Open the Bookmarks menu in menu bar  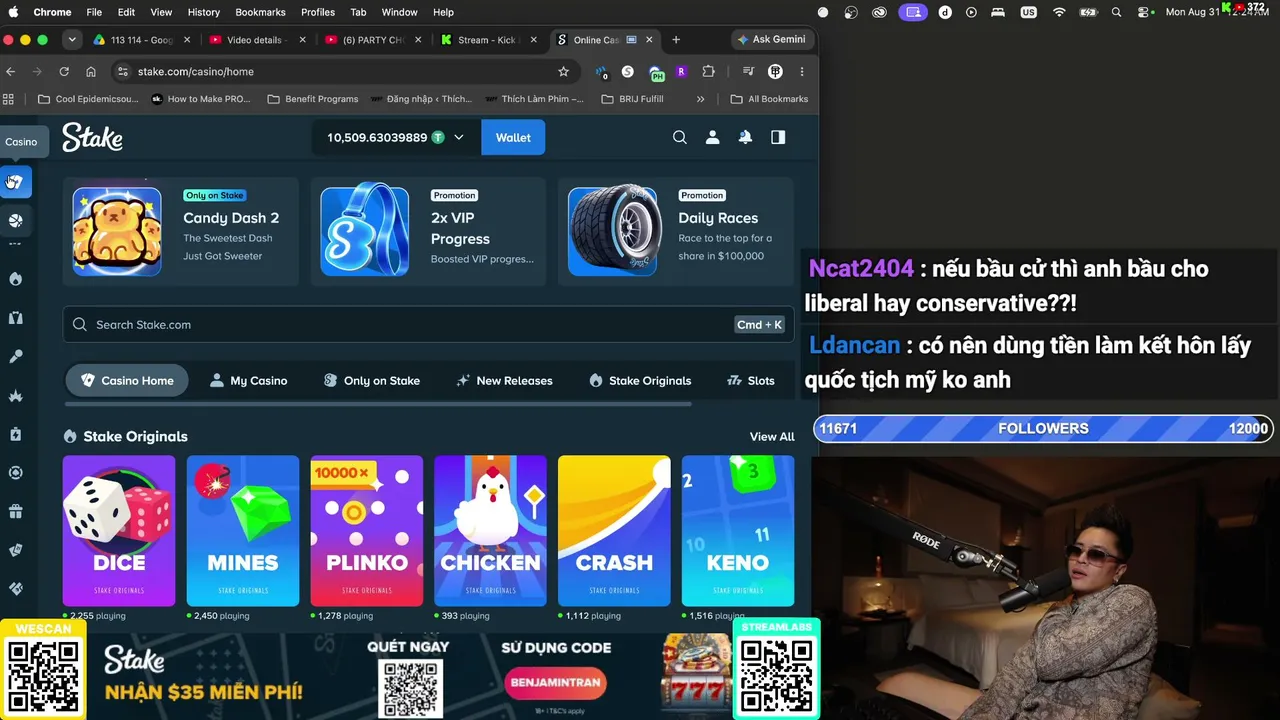click(260, 12)
